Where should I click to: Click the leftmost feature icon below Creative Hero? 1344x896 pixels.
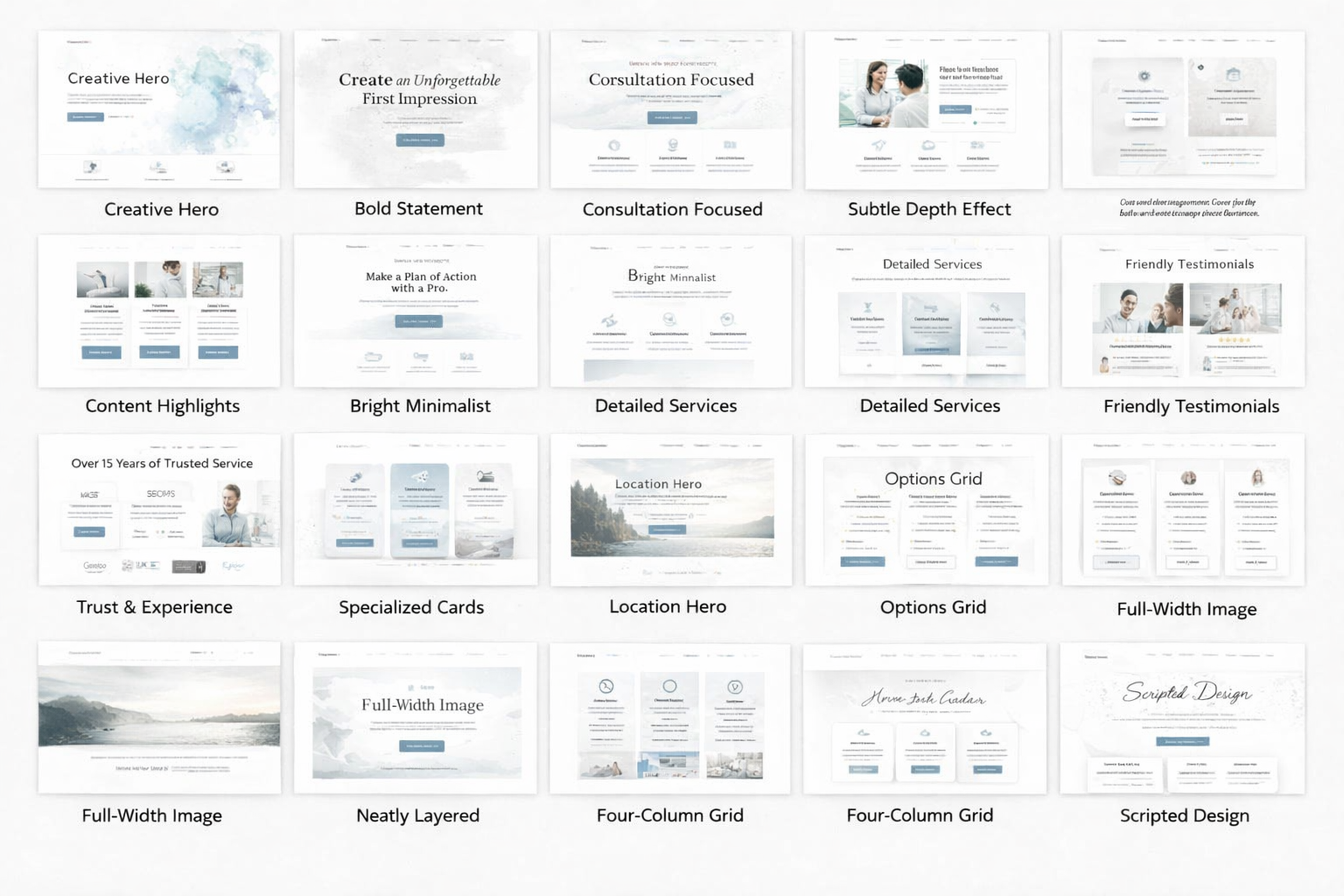point(92,166)
